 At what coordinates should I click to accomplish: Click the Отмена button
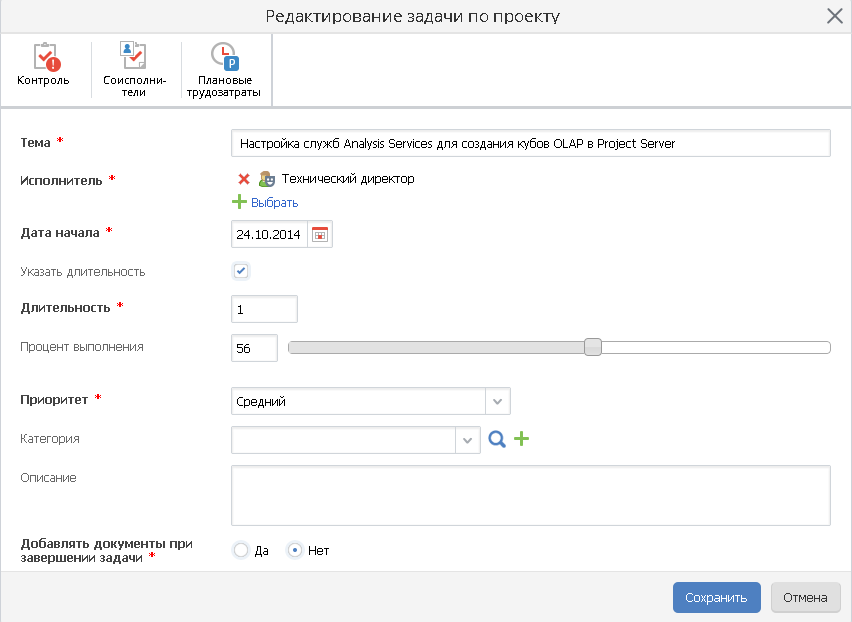[805, 598]
